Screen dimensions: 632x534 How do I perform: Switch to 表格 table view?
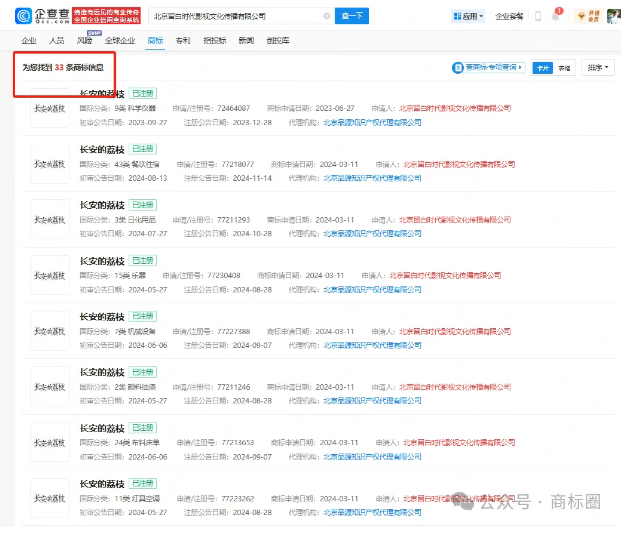click(x=564, y=68)
